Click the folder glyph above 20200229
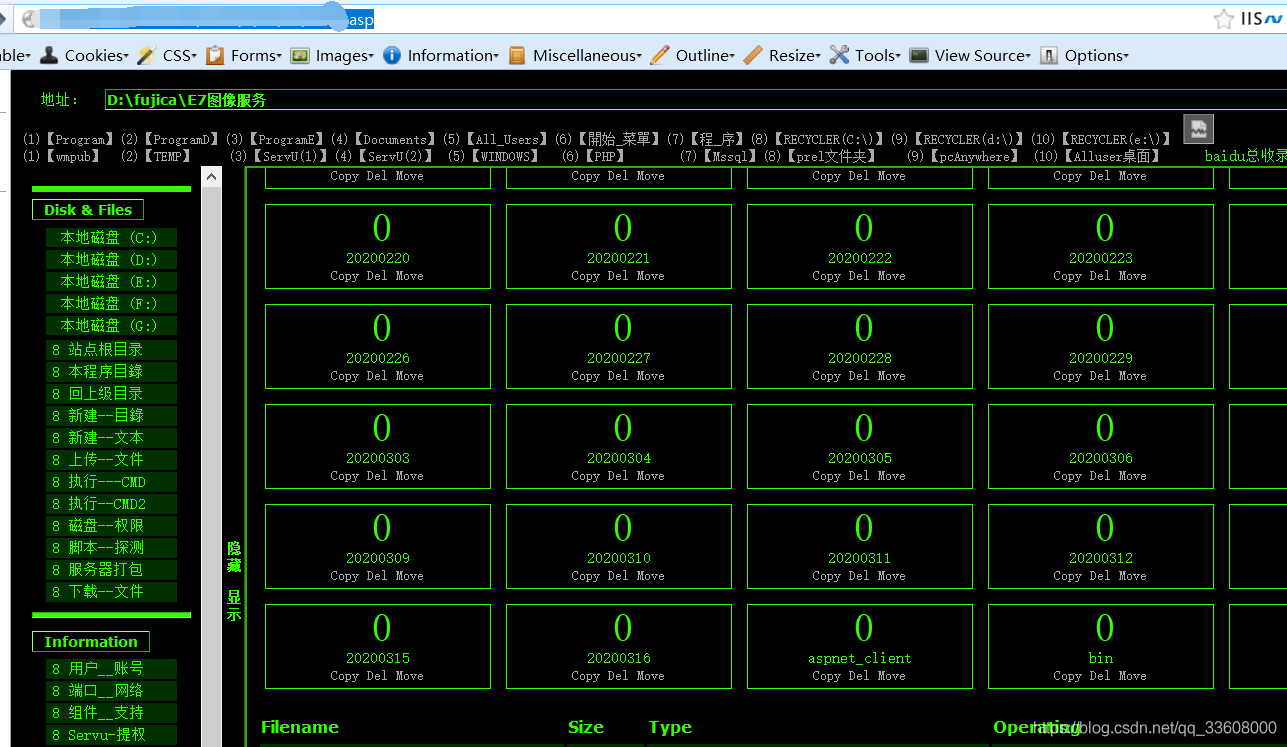The width and height of the screenshot is (1287, 747). click(x=1104, y=328)
